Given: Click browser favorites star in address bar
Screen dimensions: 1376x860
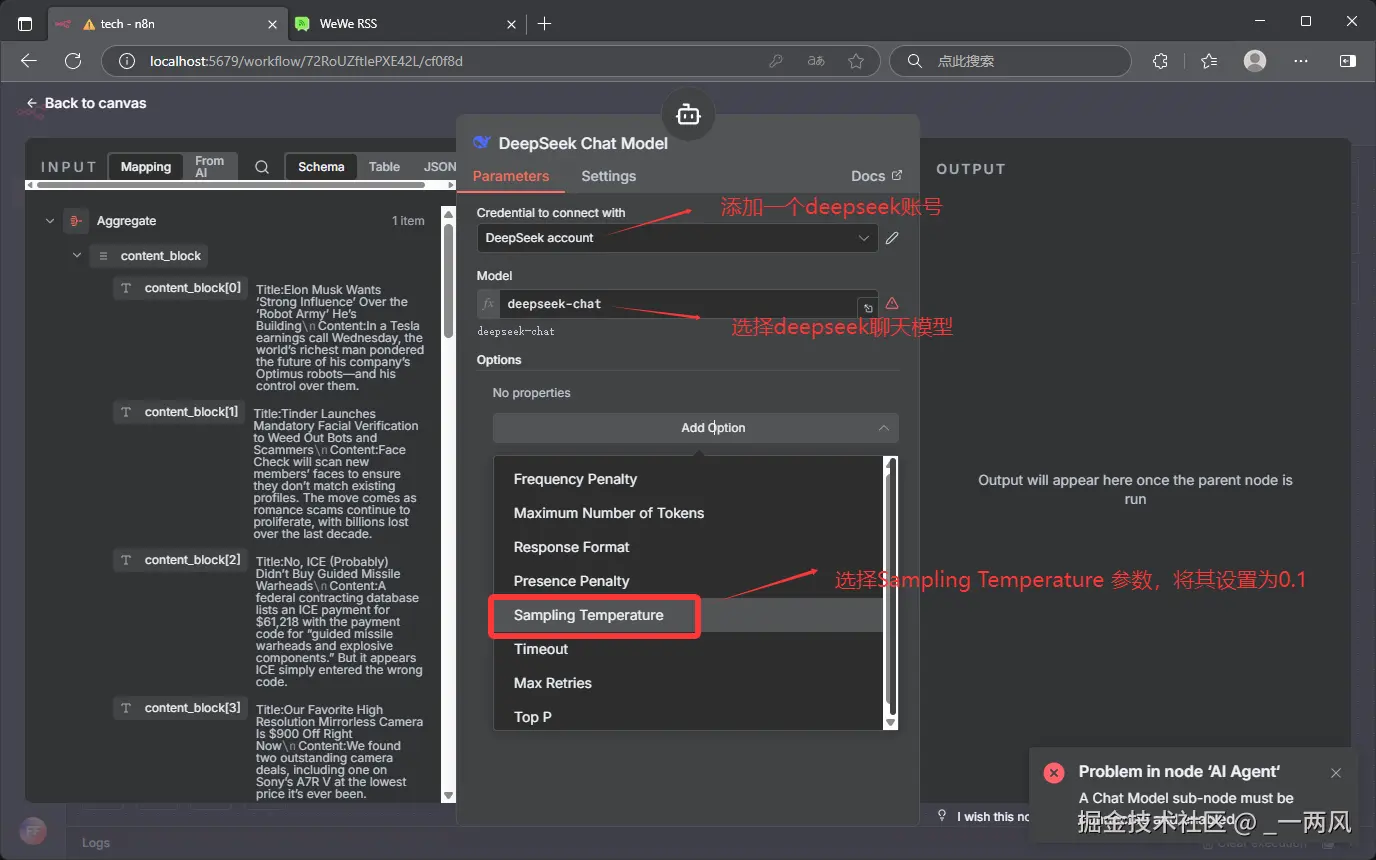Looking at the screenshot, I should tap(856, 61).
